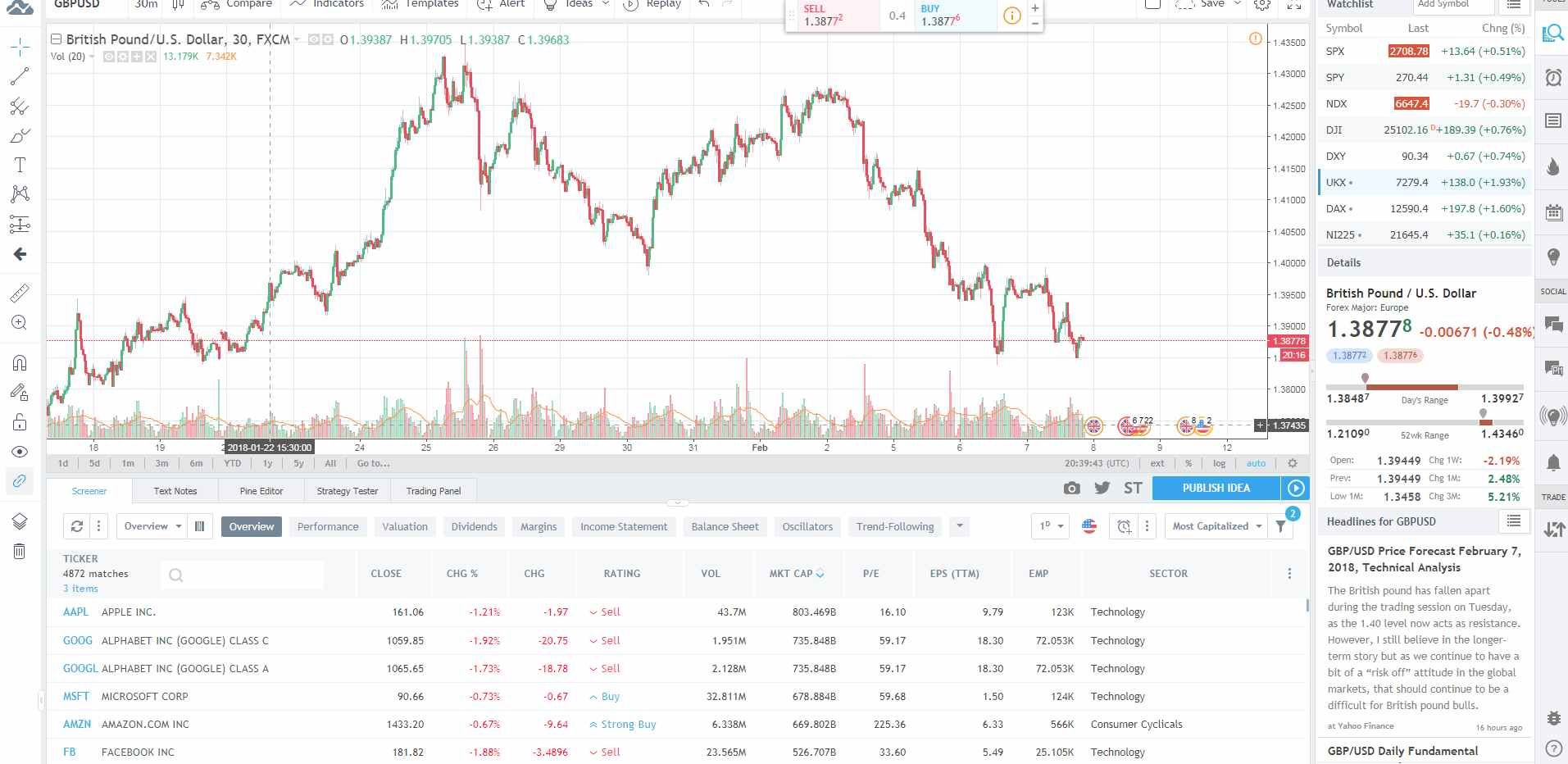
Task: Open the Most Capitalized filter dropdown
Action: pos(1217,526)
